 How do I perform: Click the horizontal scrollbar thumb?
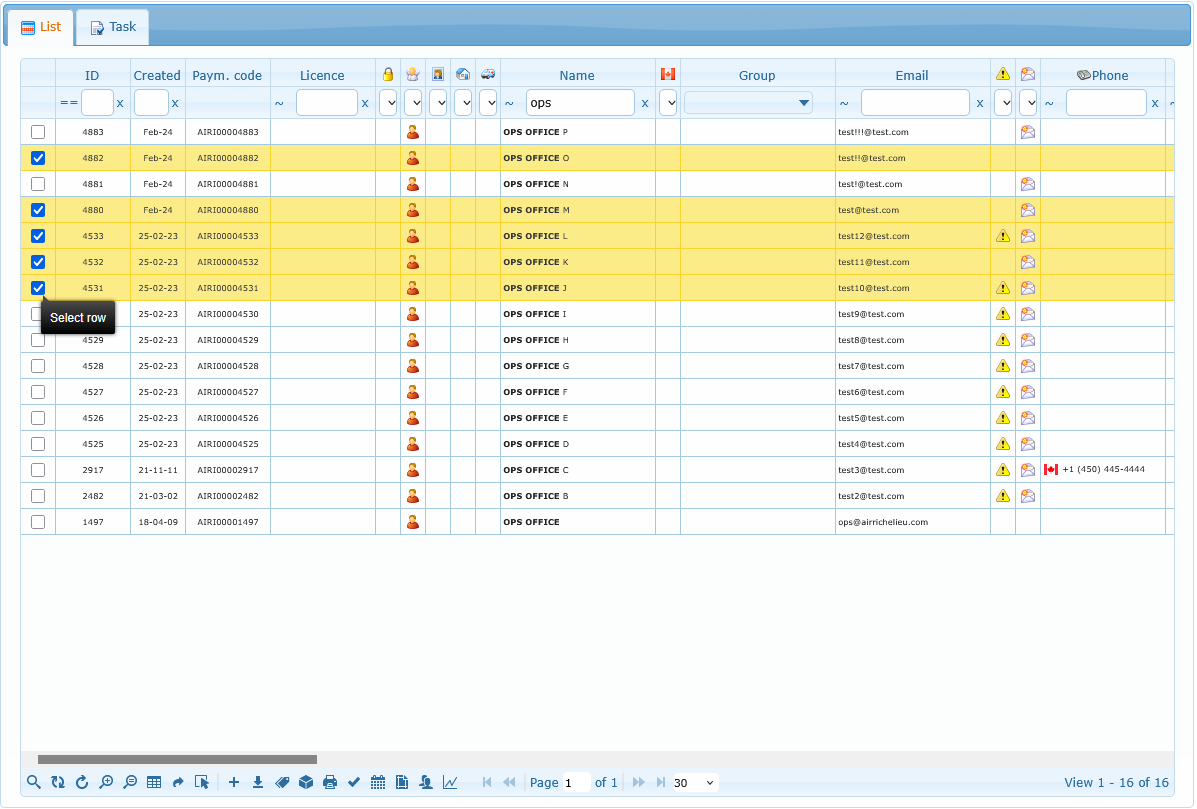177,760
